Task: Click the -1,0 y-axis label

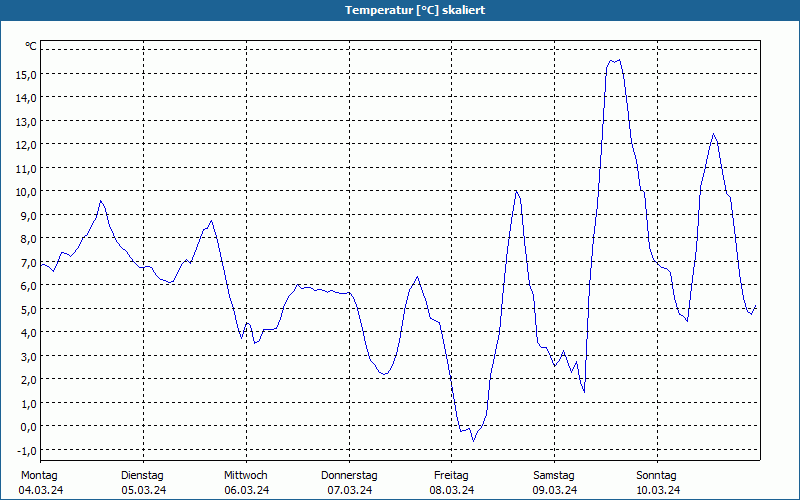Action: pyautogui.click(x=27, y=451)
